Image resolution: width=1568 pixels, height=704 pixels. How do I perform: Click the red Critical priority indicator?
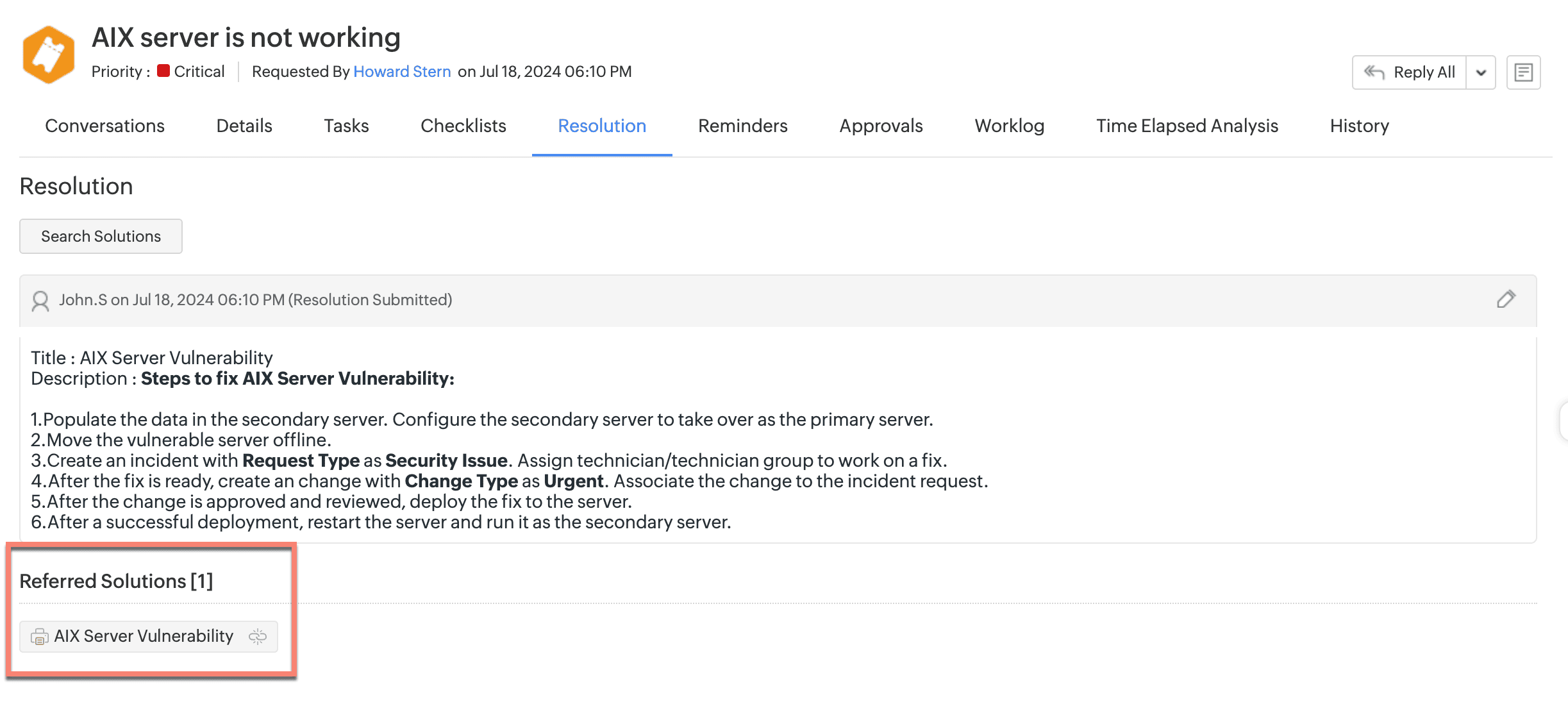click(x=163, y=71)
